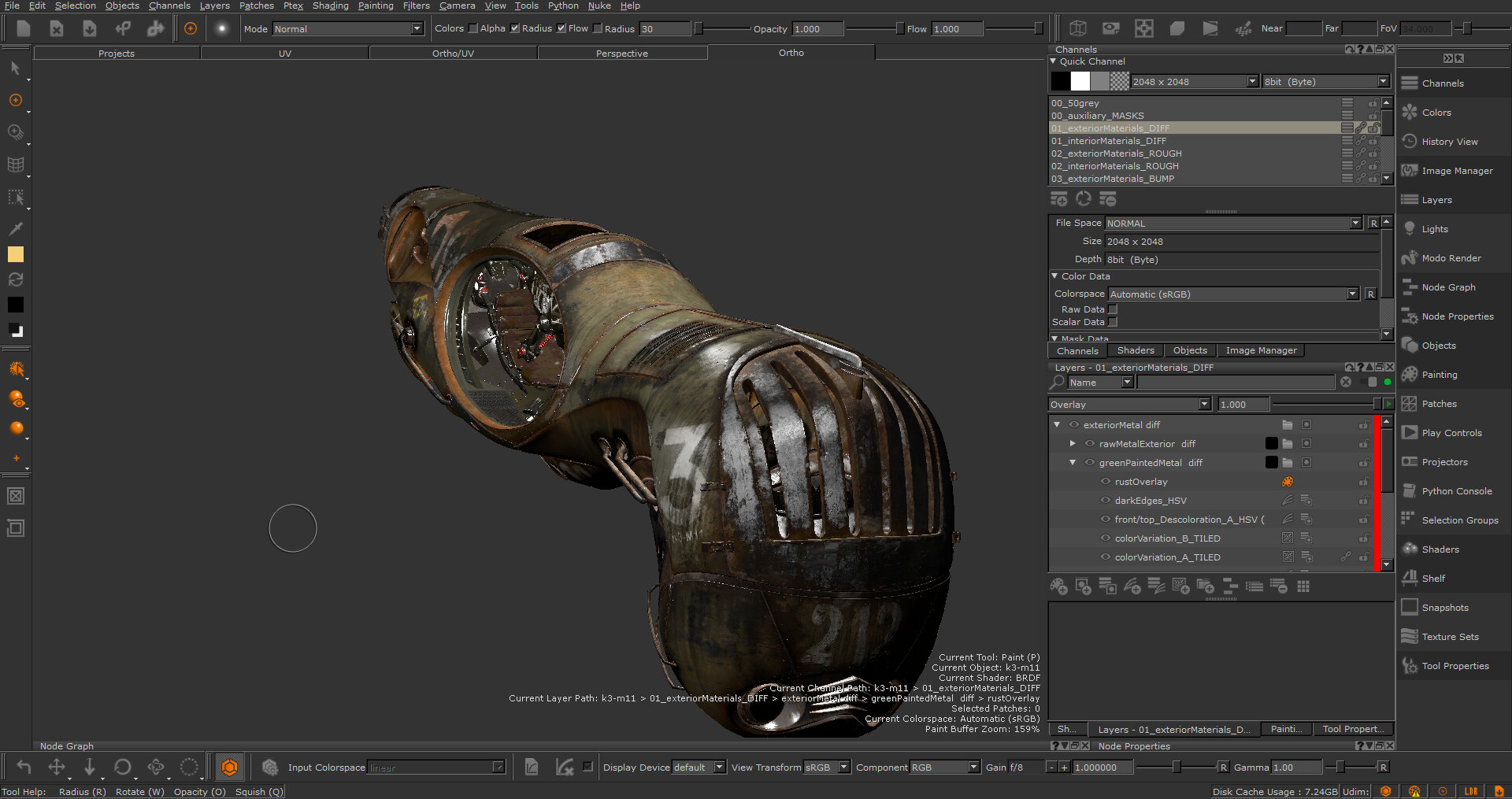Click the yellow foreground color swatch
This screenshot has height=799, width=1512.
(16, 254)
